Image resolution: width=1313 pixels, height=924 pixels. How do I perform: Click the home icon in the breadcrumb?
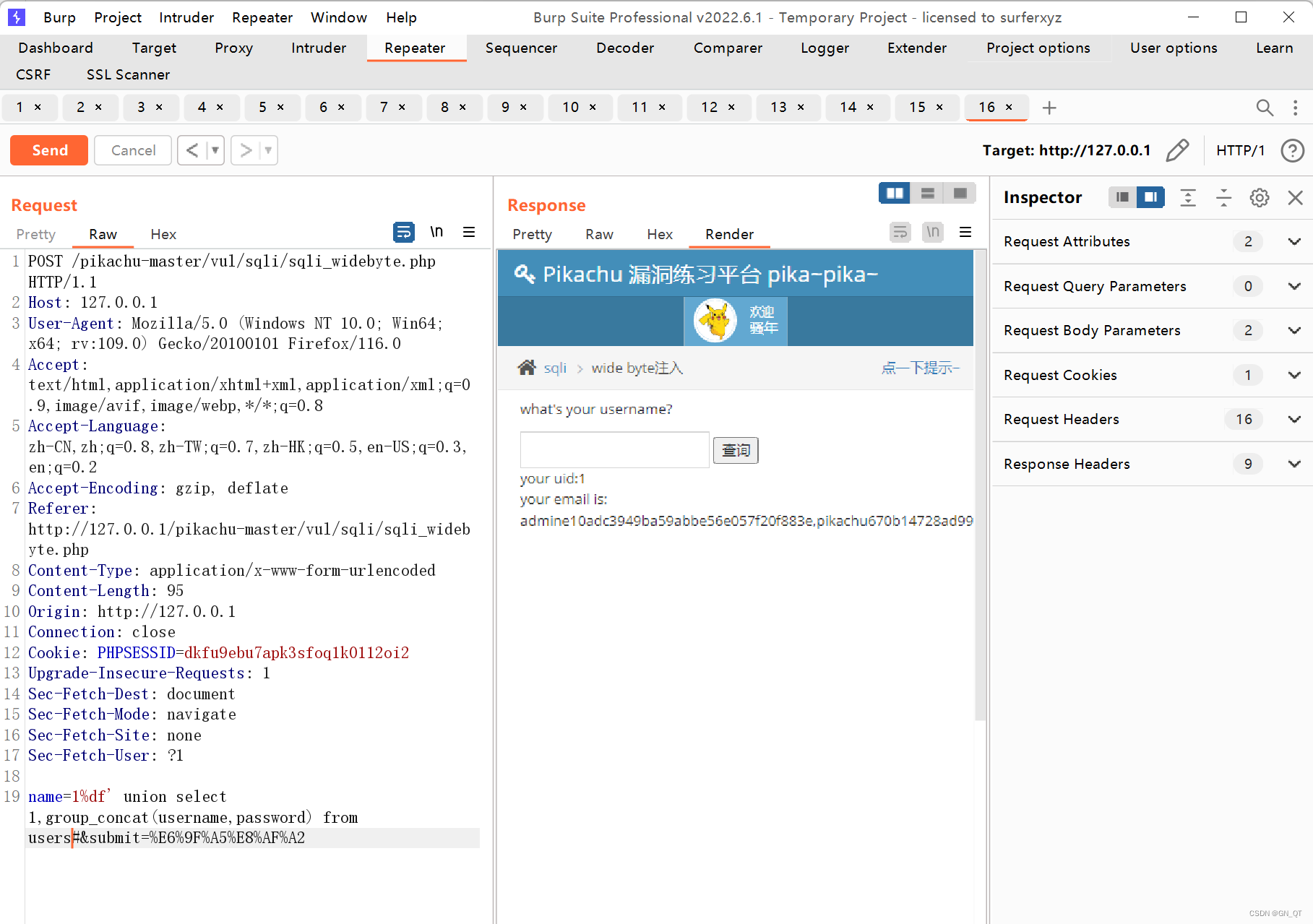527,368
